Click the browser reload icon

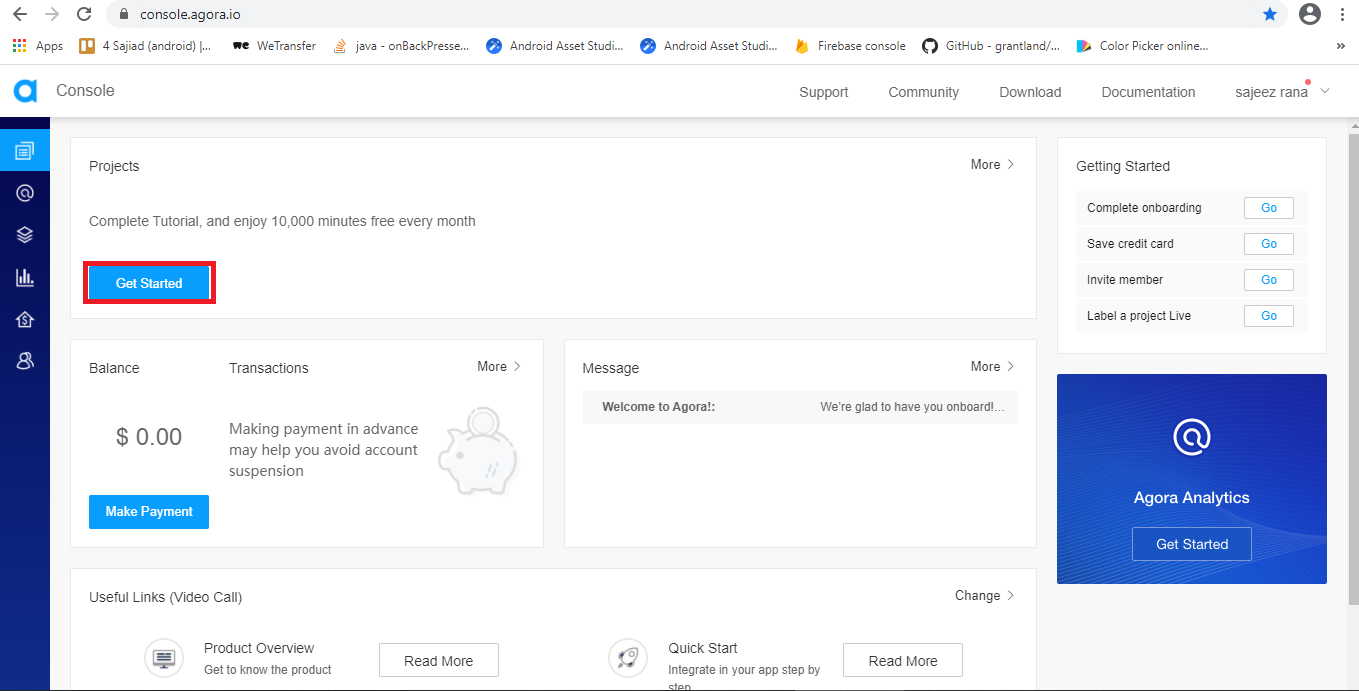point(84,15)
